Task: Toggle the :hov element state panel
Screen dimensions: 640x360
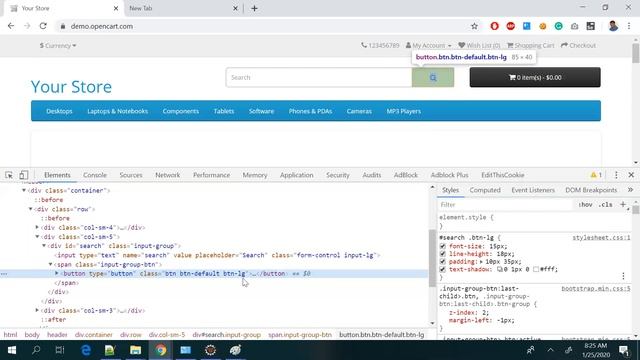Action: (x=585, y=204)
